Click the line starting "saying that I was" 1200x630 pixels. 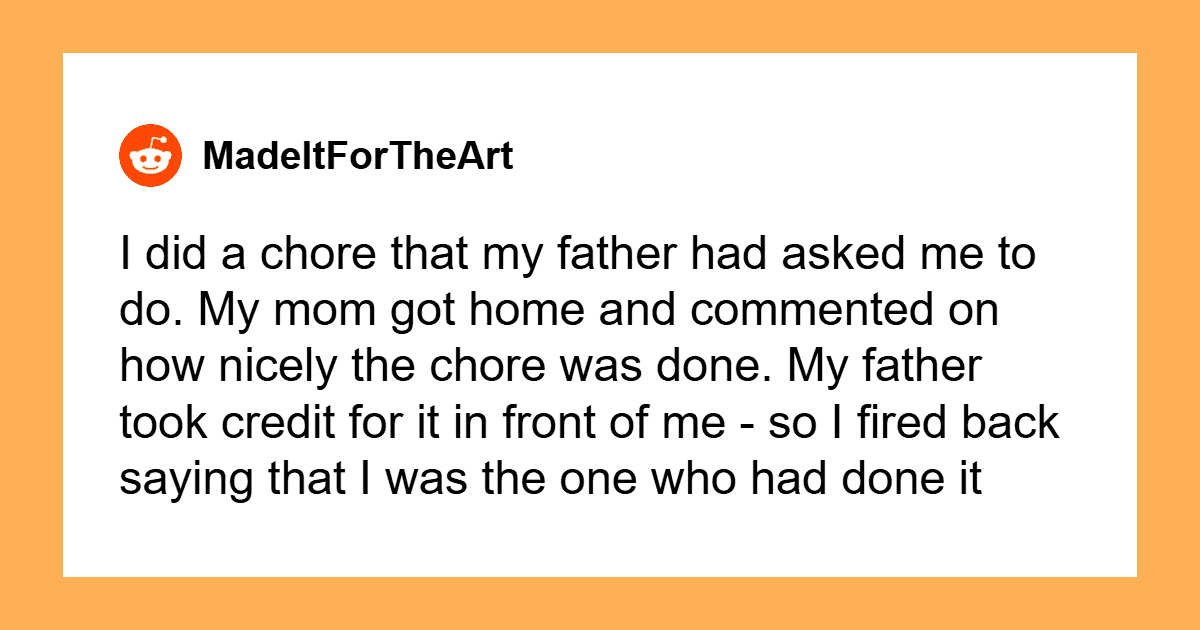pyautogui.click(x=551, y=480)
